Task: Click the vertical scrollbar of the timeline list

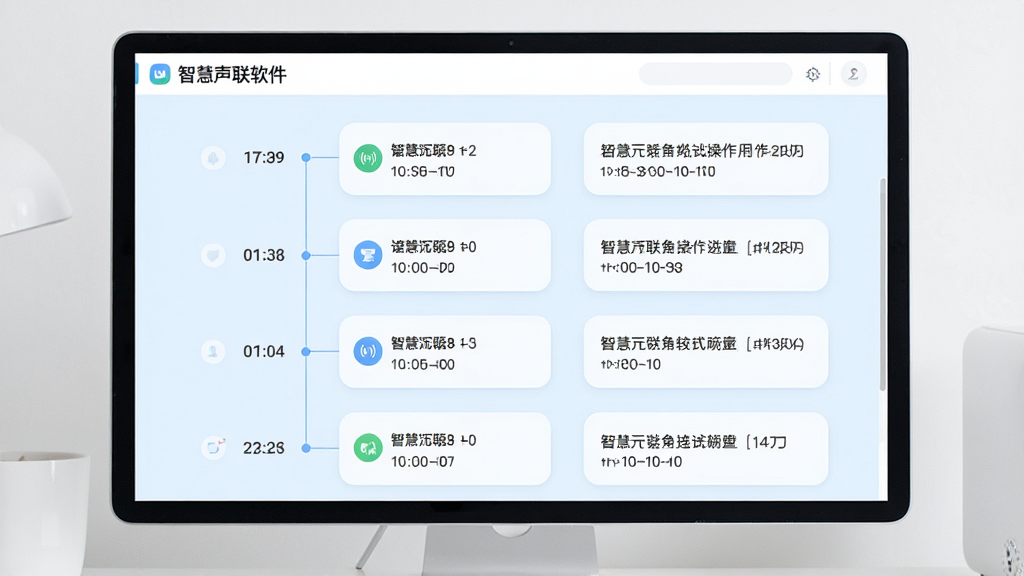Action: point(882,284)
